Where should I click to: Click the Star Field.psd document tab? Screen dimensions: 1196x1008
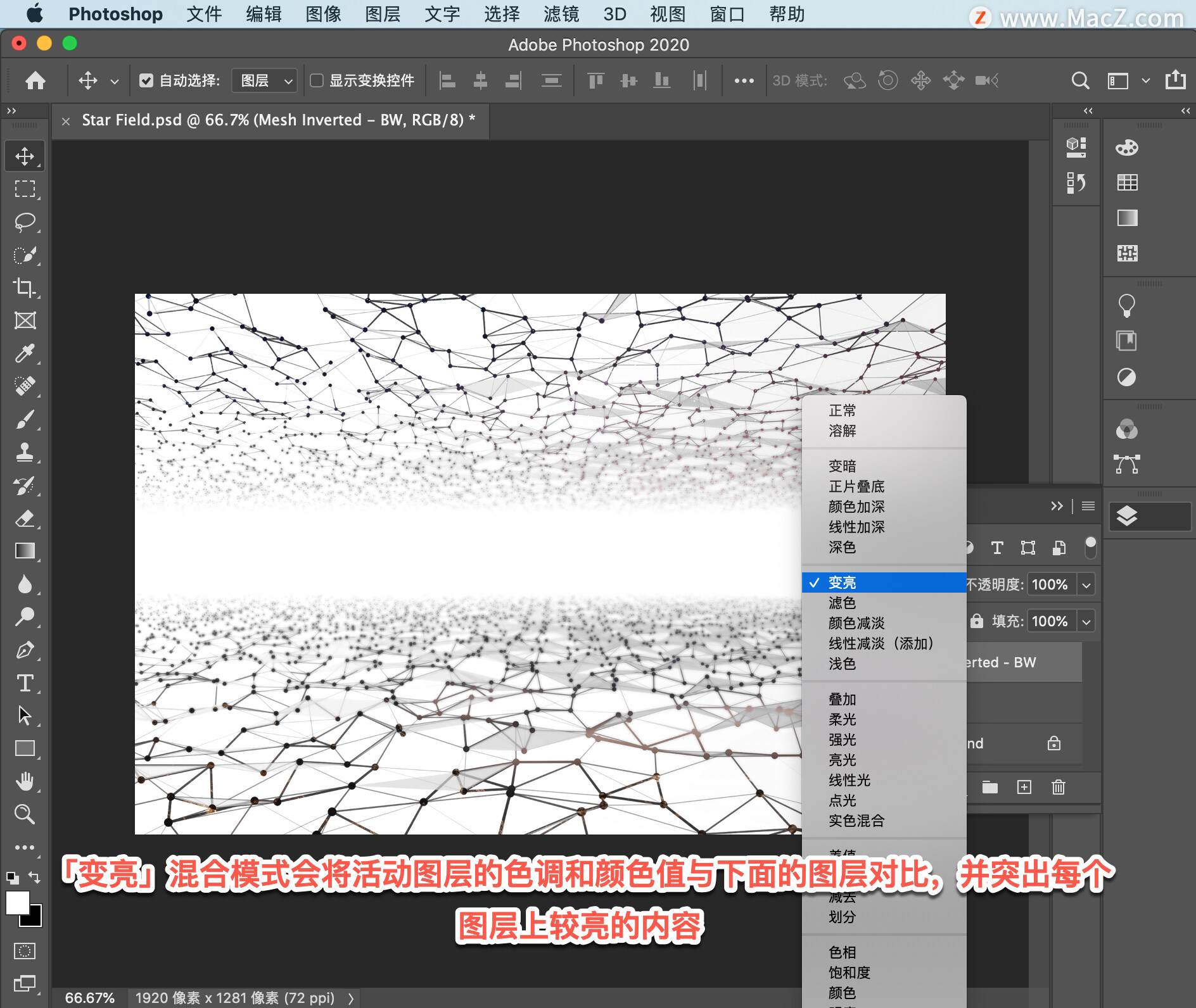(x=278, y=120)
